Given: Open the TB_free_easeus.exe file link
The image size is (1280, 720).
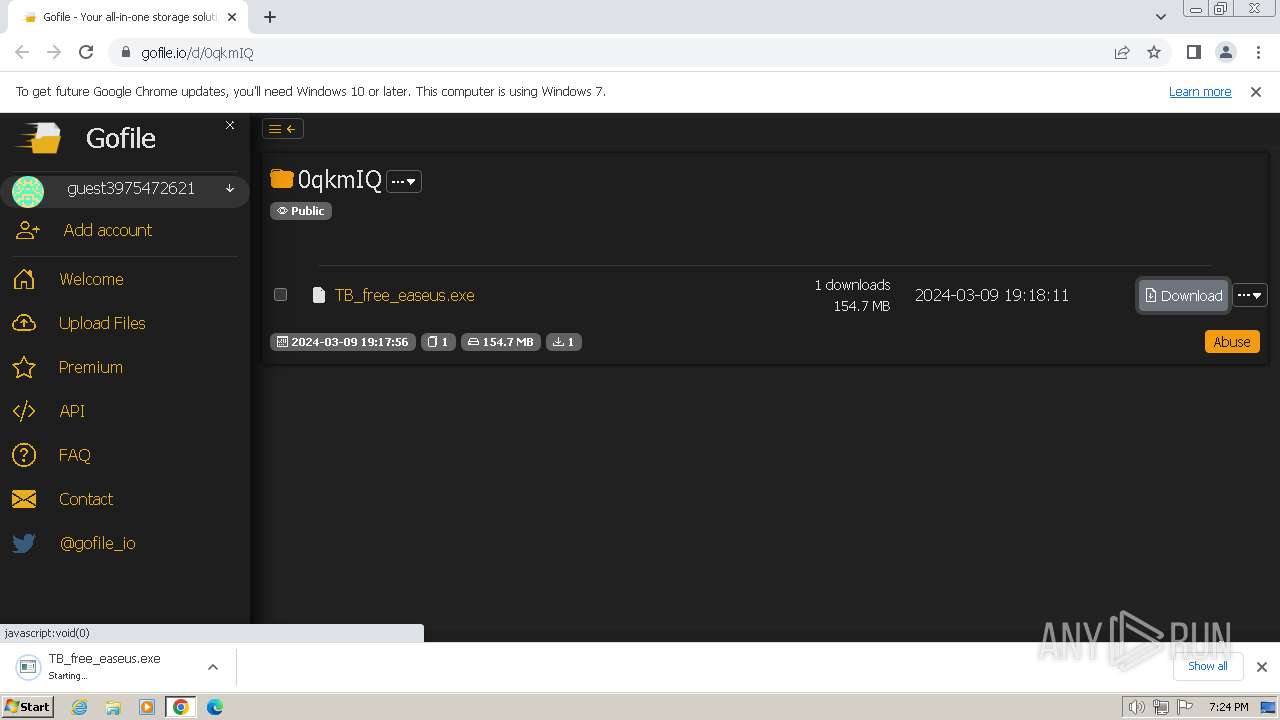Looking at the screenshot, I should pos(404,295).
